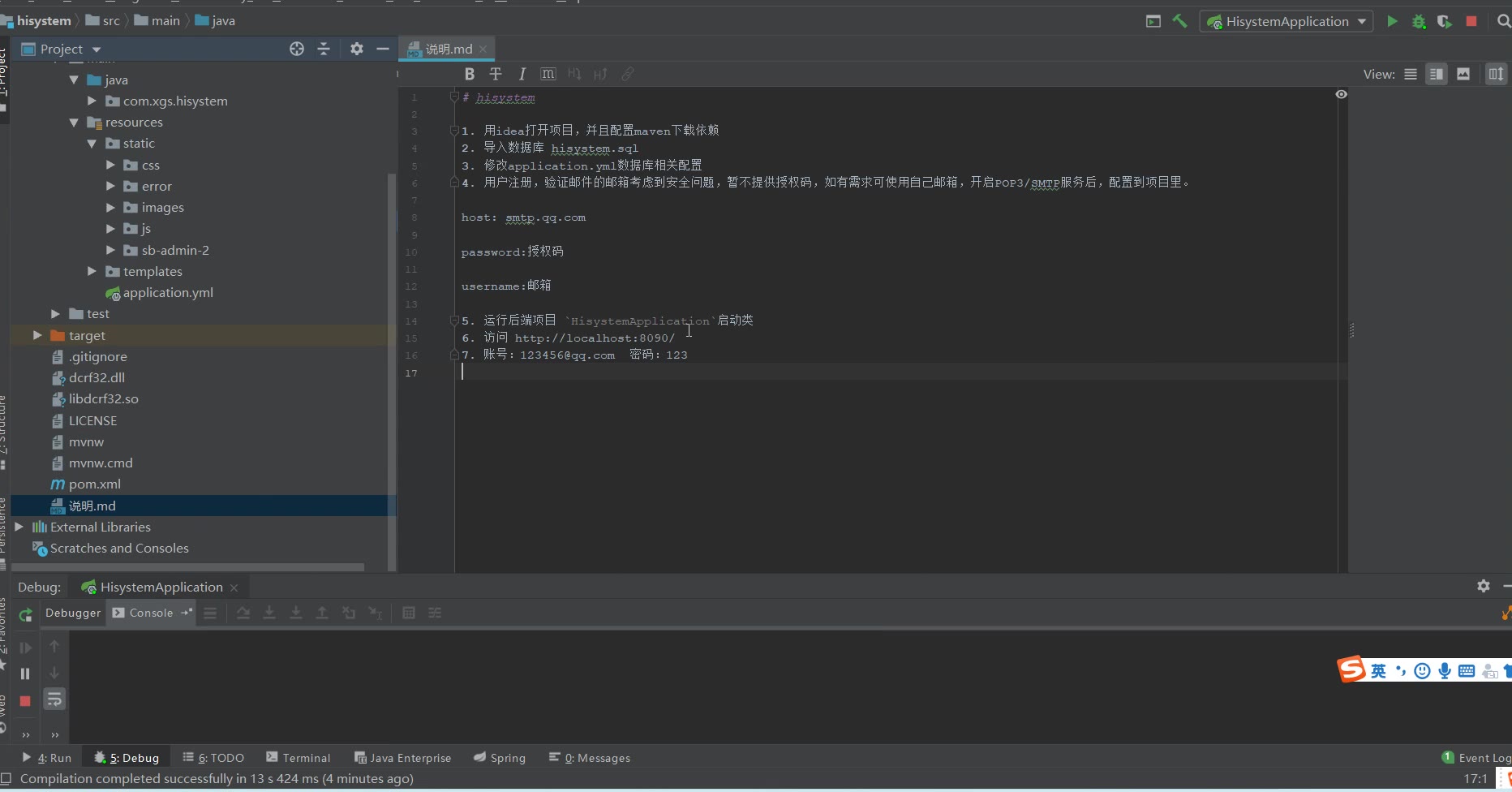Switch to editor and preview view
The image size is (1512, 792).
pos(1437,74)
